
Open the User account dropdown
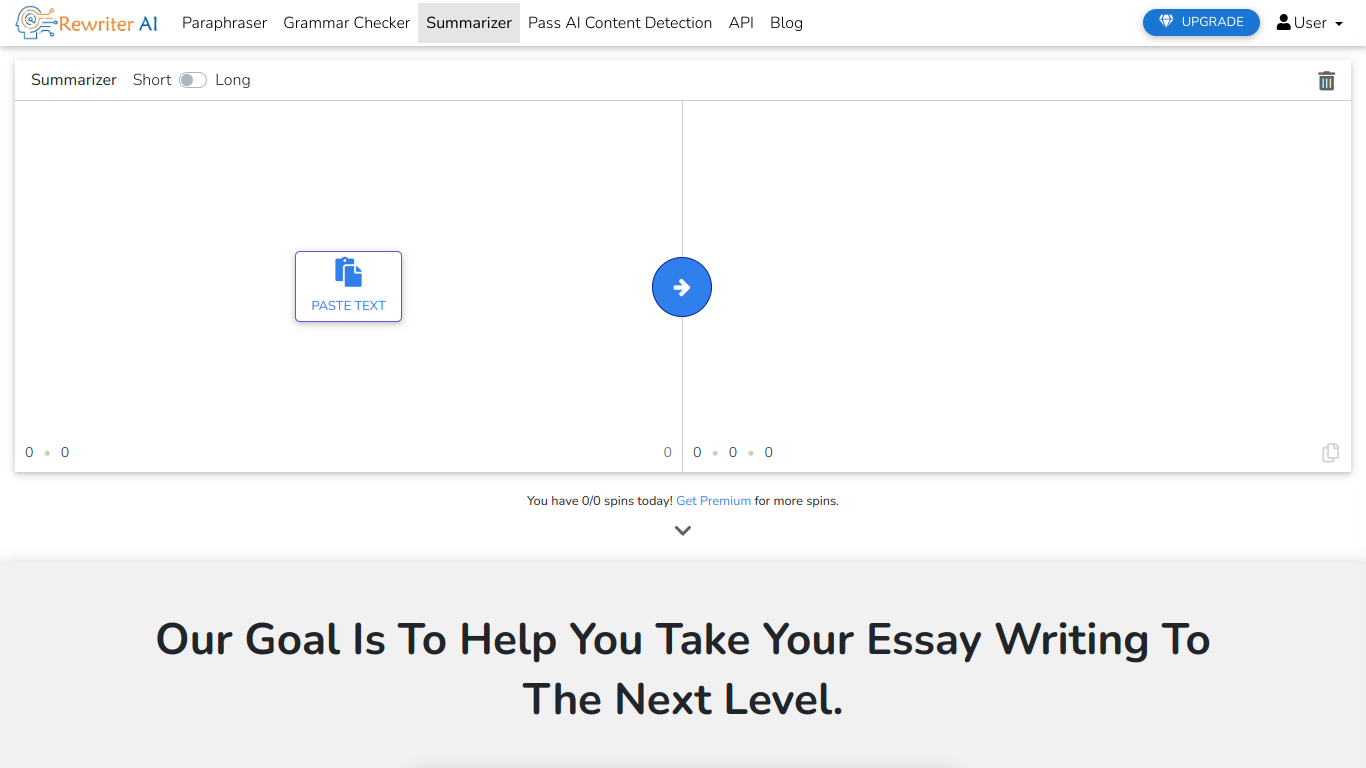point(1310,23)
